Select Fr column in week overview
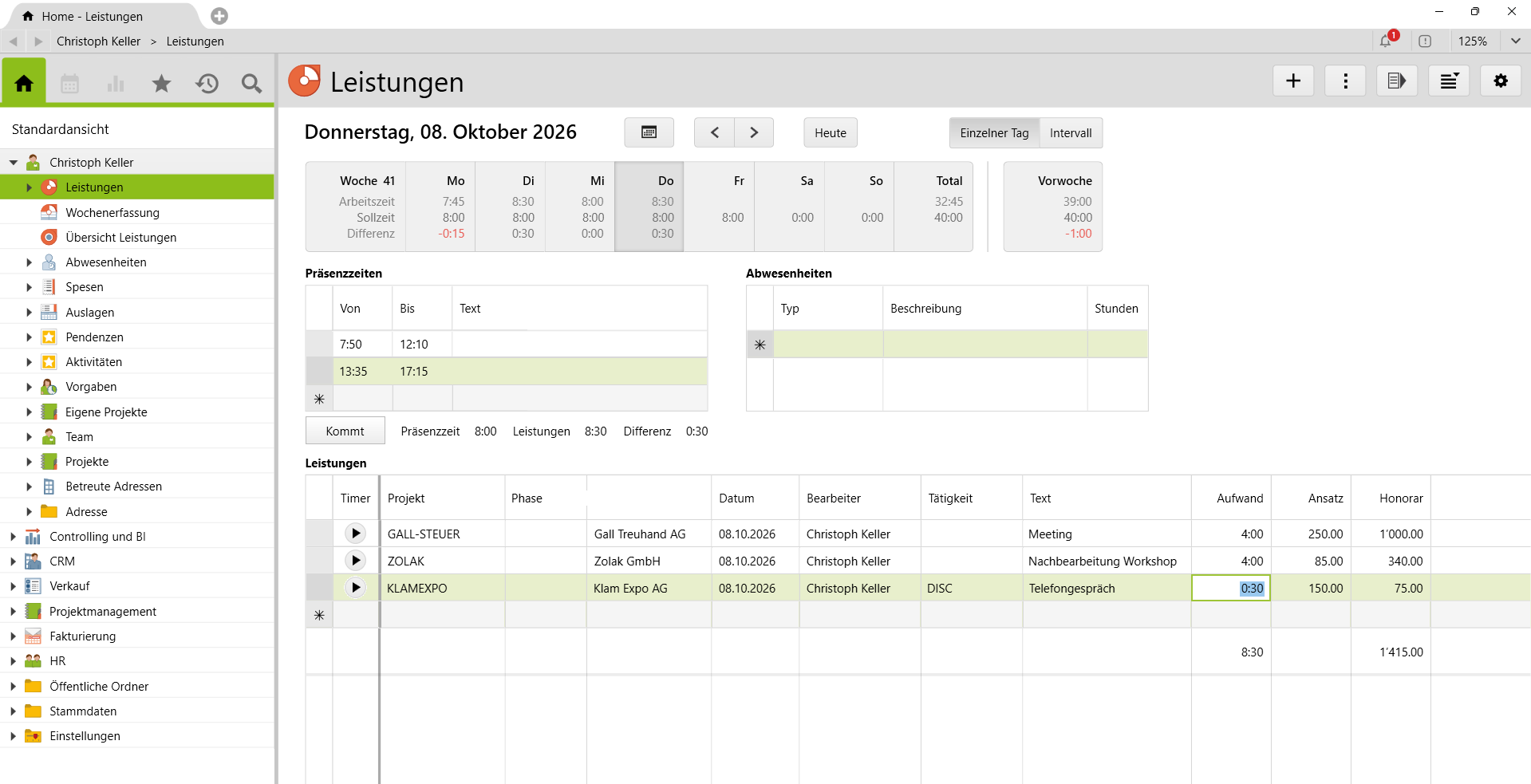The width and height of the screenshot is (1531, 784). (720, 207)
